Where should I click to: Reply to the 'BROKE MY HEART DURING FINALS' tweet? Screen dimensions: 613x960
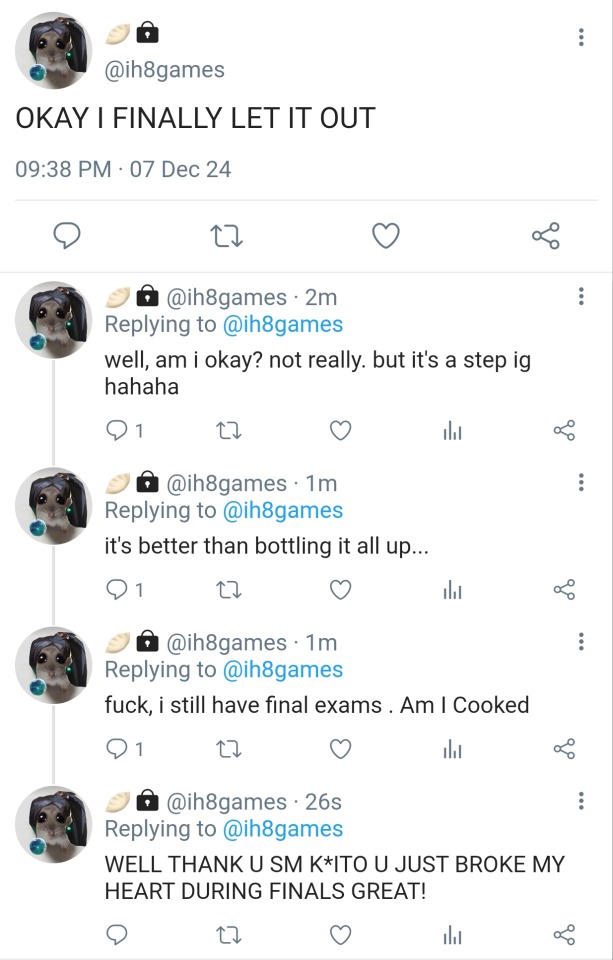tap(117, 935)
